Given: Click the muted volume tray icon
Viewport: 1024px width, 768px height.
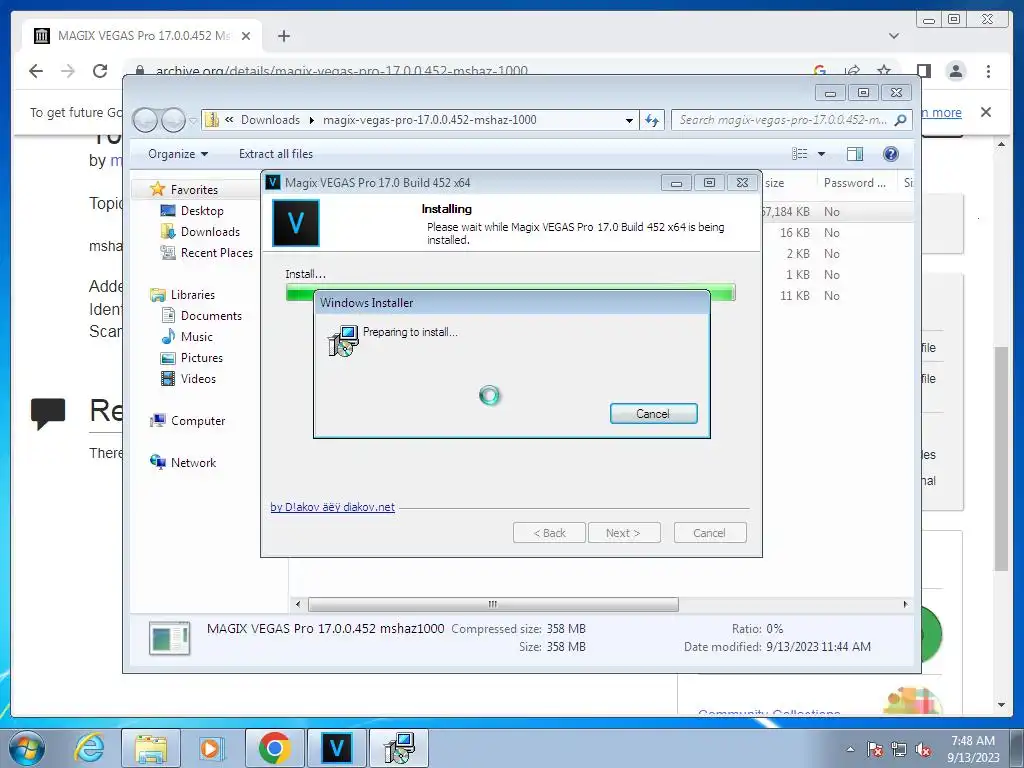Looking at the screenshot, I should pos(923,750).
